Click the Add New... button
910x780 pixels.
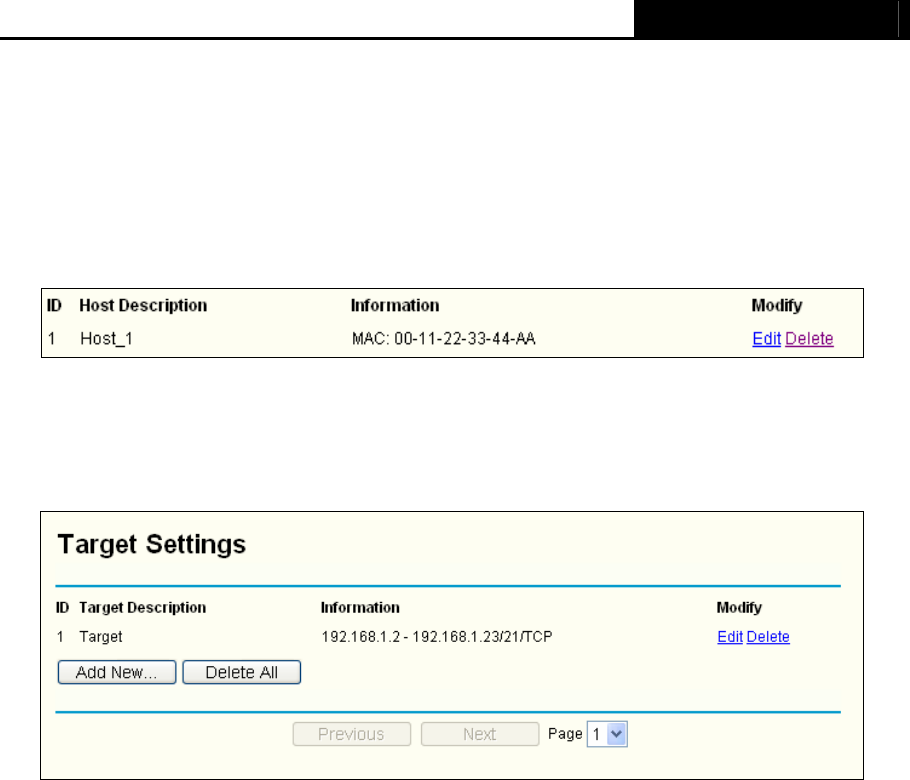pyautogui.click(x=117, y=672)
